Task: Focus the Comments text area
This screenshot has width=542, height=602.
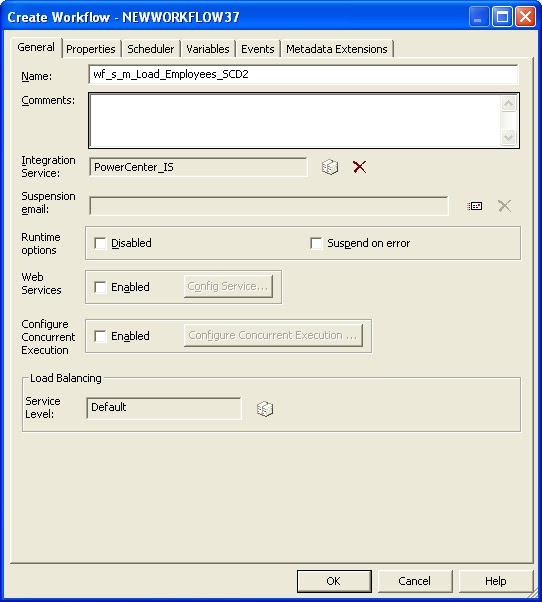Action: coord(304,120)
